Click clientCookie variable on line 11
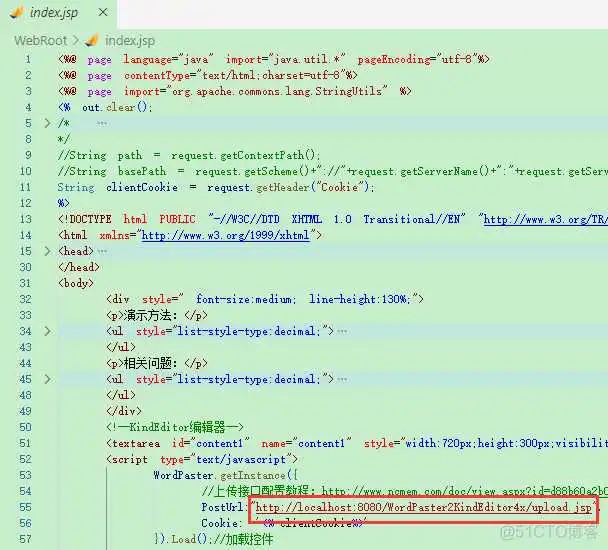The width and height of the screenshot is (608, 550). click(x=142, y=187)
